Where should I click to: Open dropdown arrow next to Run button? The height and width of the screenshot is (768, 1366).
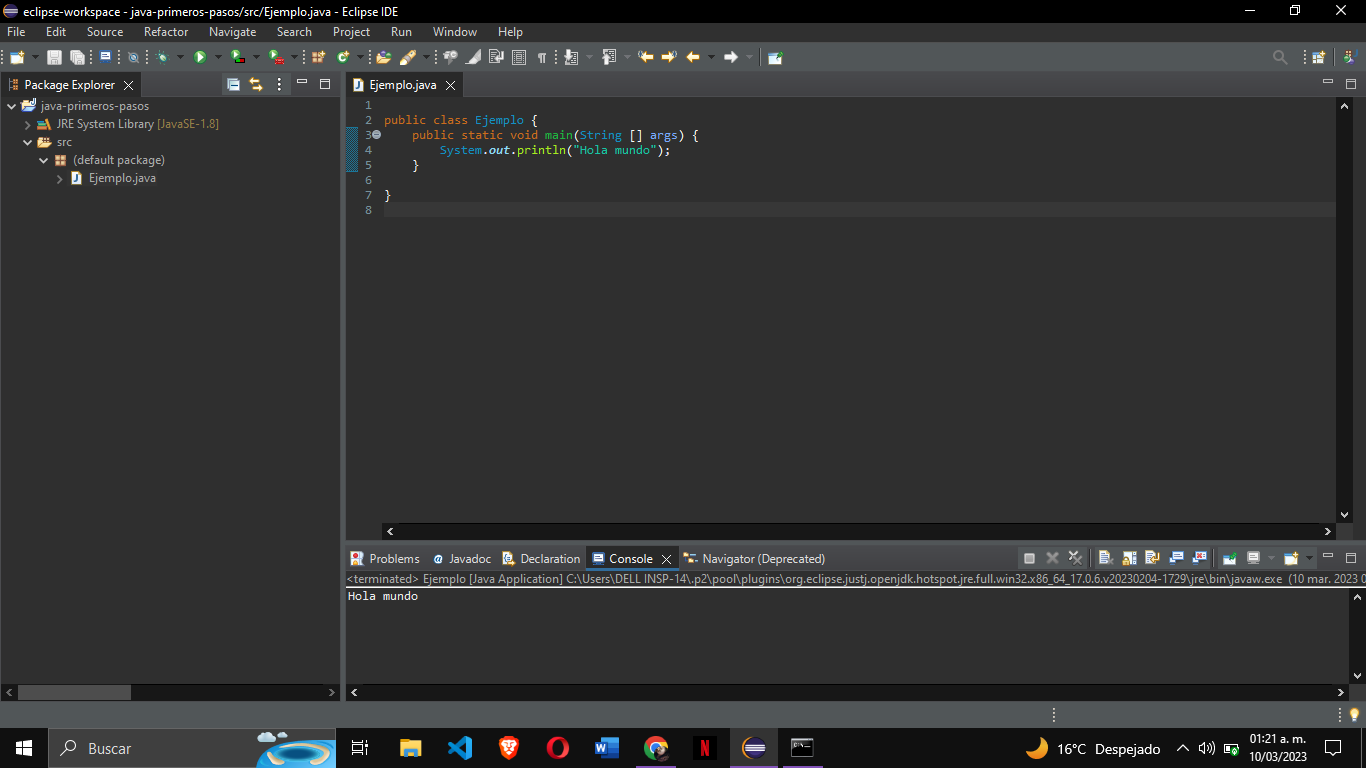point(218,57)
